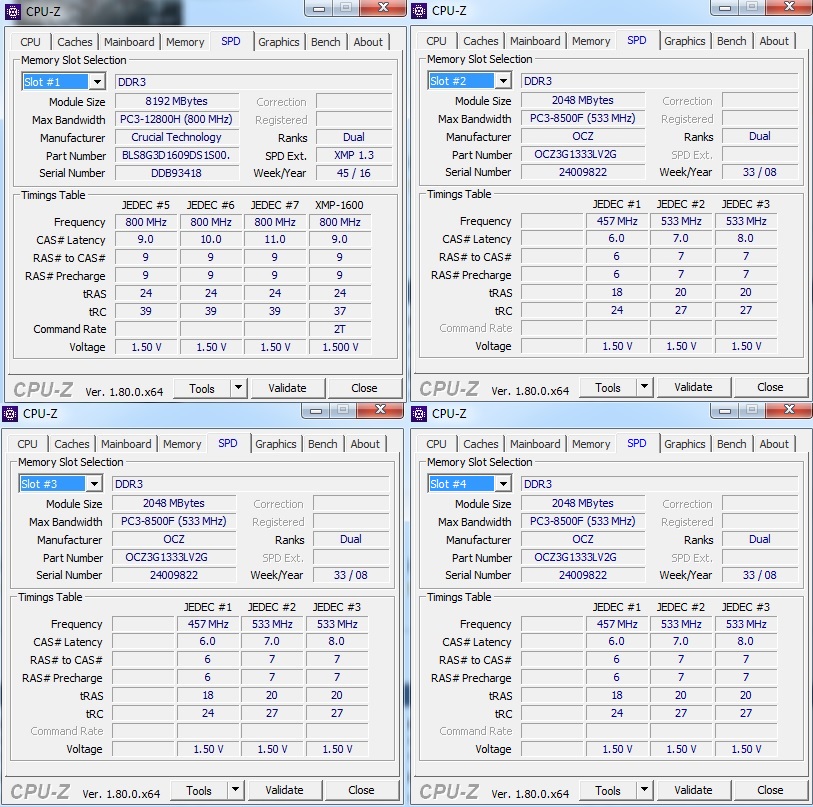Click part number BLS8G3D1609DS1S00 field
The height and width of the screenshot is (807, 813).
coord(177,155)
